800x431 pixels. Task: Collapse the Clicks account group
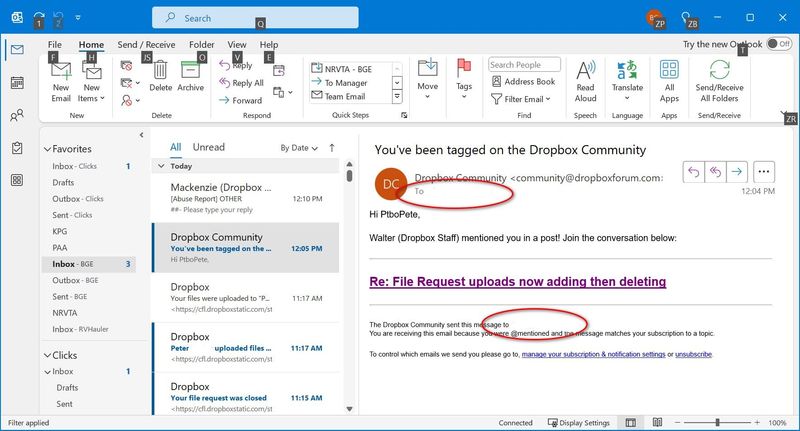pyautogui.click(x=47, y=355)
